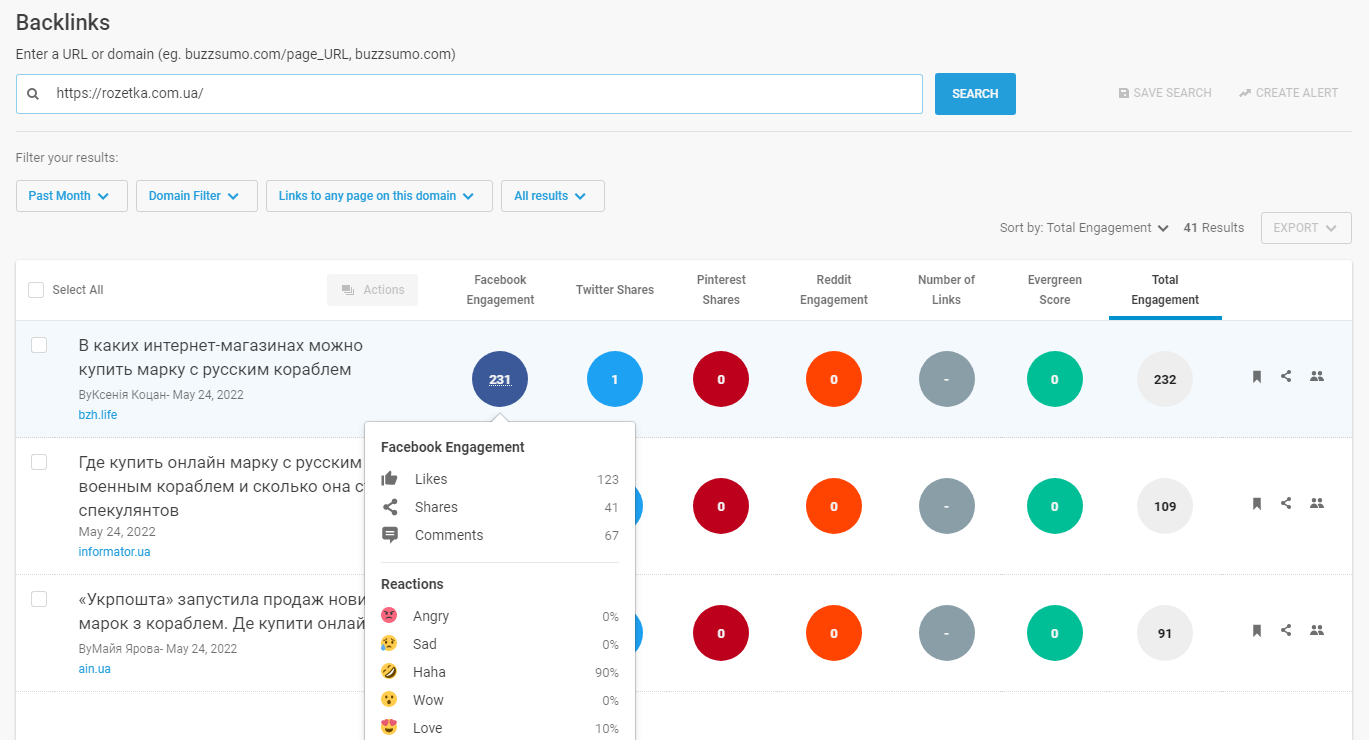Click the Comments icon in popup
The height and width of the screenshot is (740, 1369).
390,535
